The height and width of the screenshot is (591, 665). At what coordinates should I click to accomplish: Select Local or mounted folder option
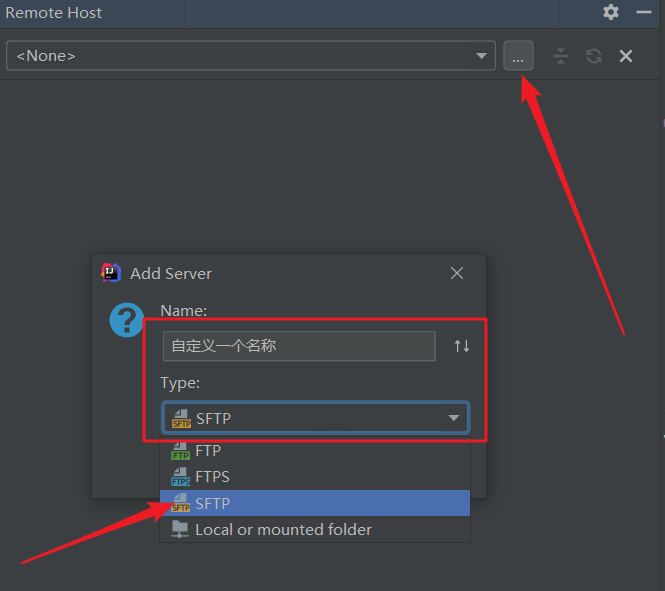tap(283, 529)
